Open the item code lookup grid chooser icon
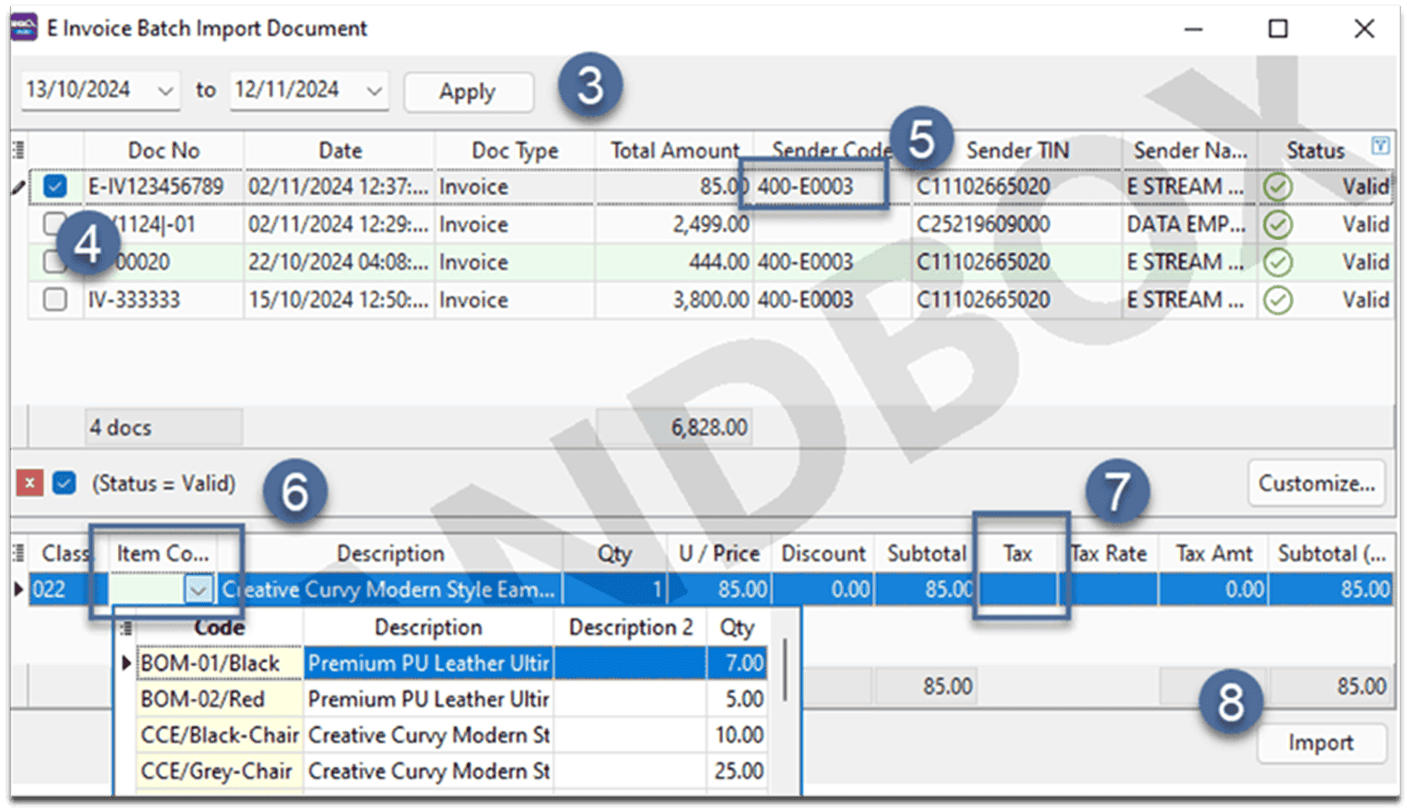This screenshot has width=1407, height=812. tap(127, 628)
